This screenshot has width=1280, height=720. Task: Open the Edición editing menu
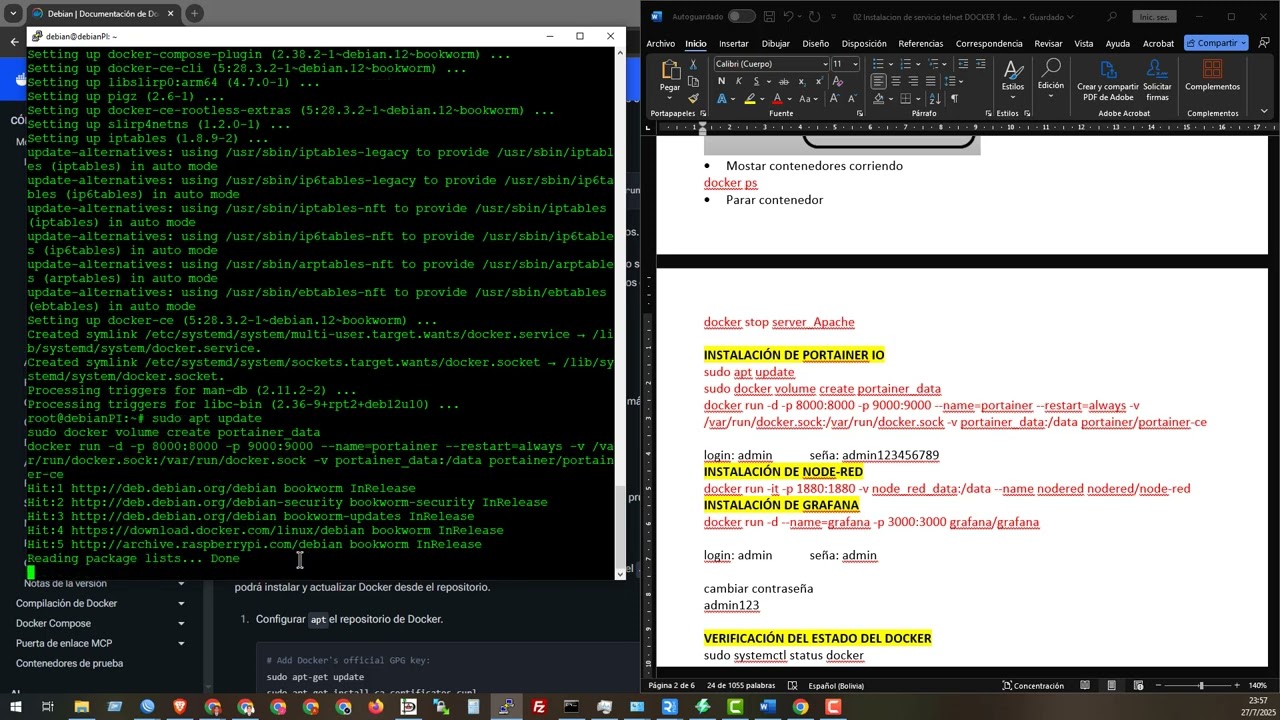(1050, 76)
